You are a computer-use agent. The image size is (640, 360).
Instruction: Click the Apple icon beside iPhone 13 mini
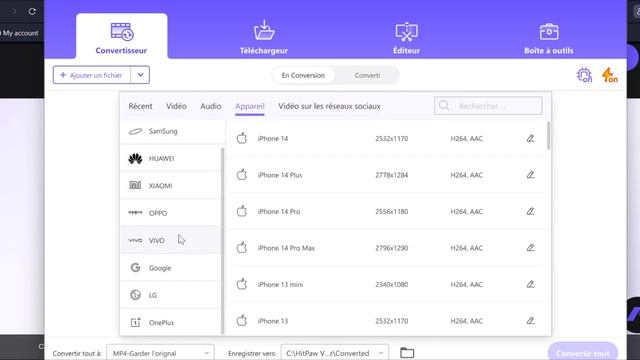click(x=242, y=284)
